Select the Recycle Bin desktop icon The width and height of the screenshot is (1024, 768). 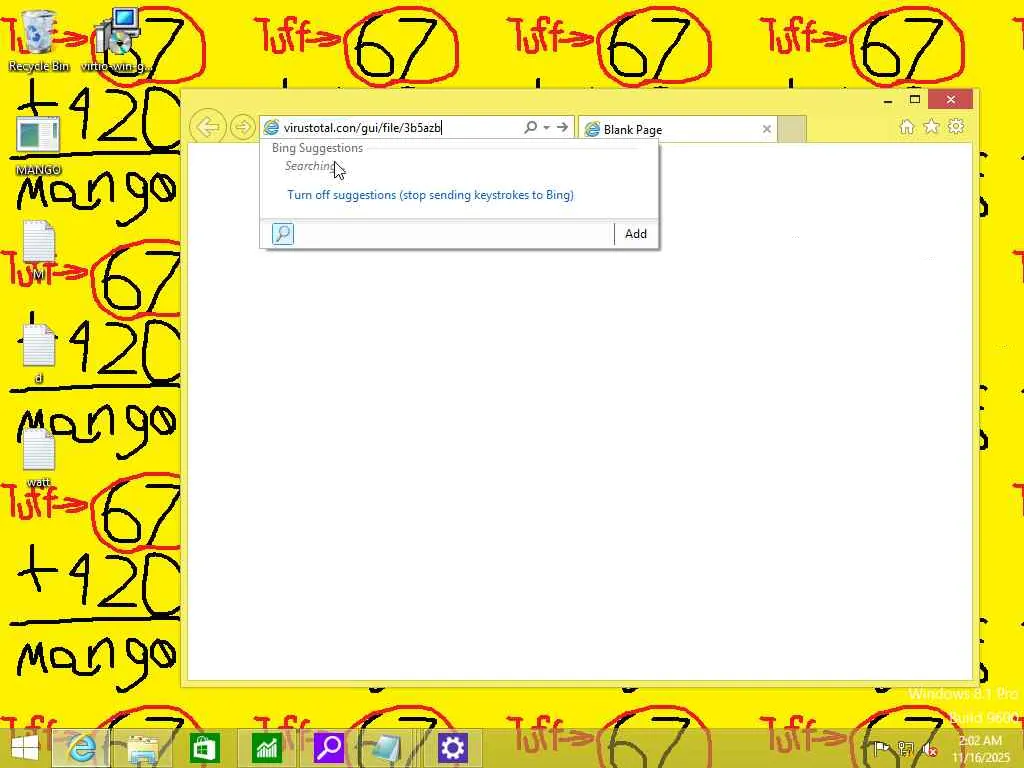39,40
